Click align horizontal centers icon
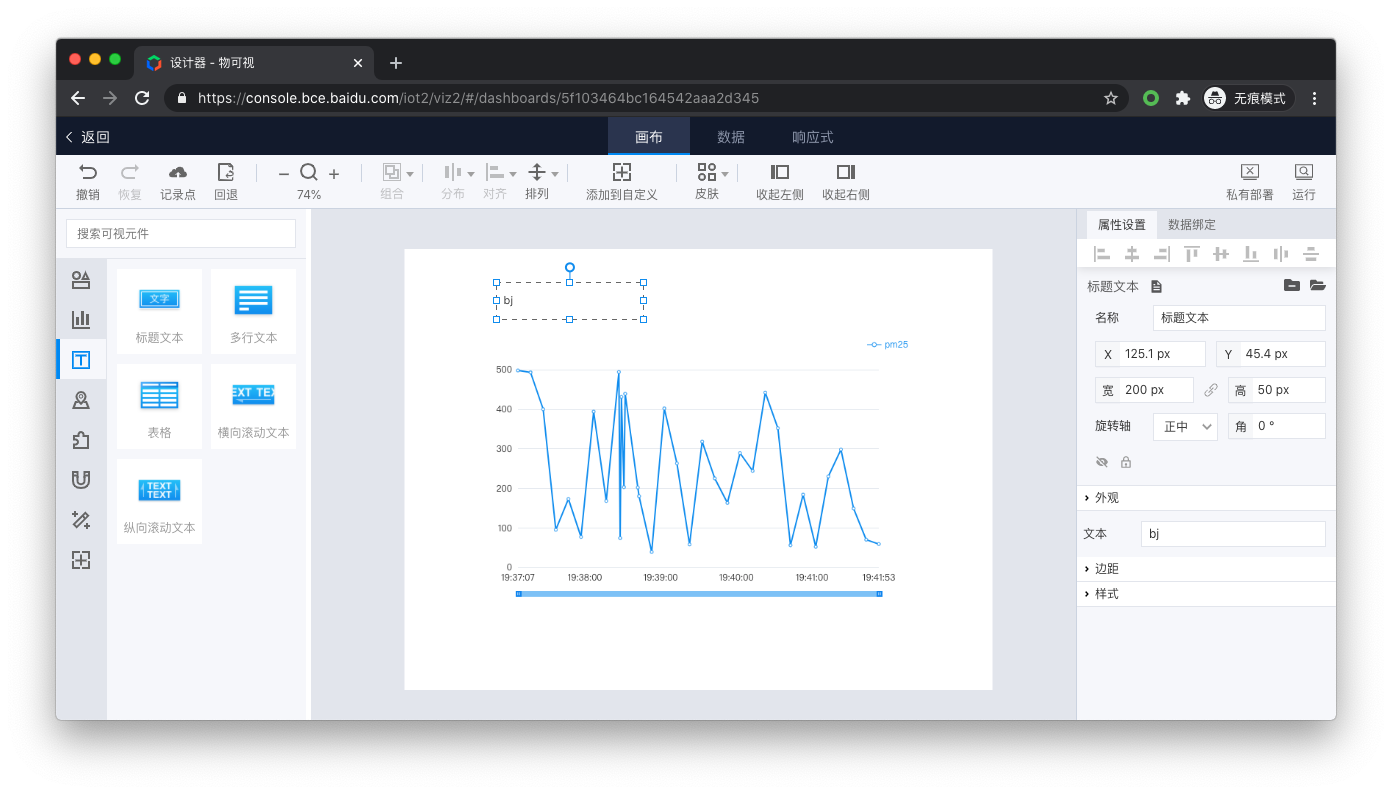Viewport: 1392px width, 794px height. [1132, 254]
